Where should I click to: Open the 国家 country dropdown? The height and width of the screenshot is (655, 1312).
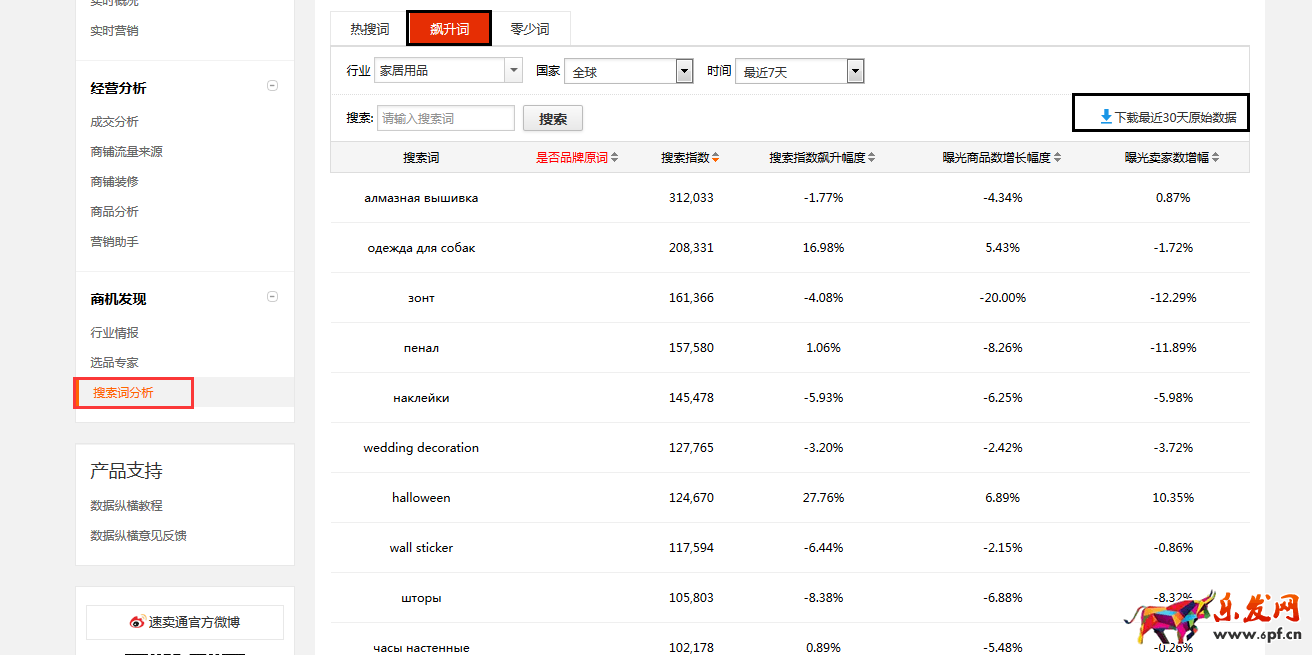[x=629, y=71]
